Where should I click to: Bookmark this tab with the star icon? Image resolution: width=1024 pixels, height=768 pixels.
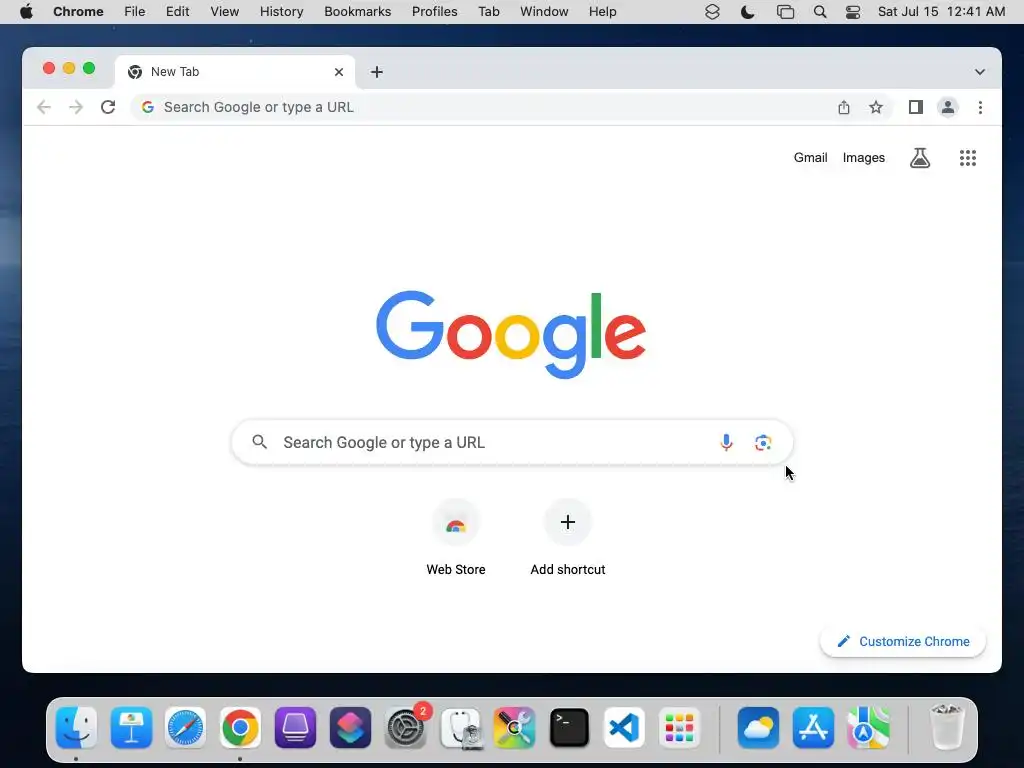(876, 107)
